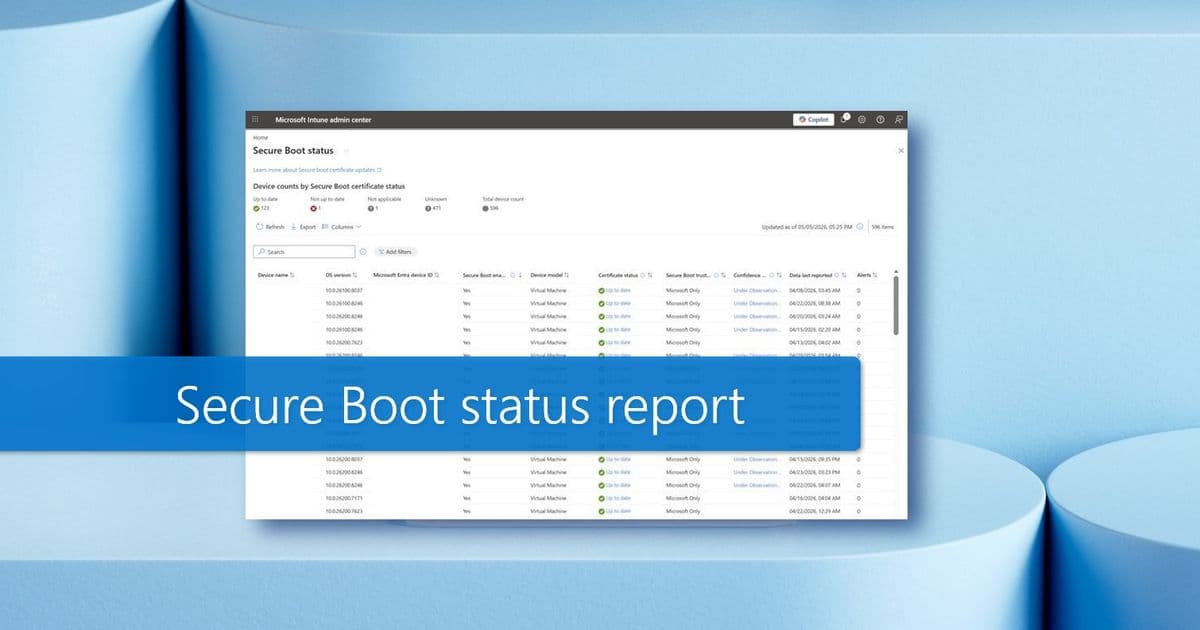Click the red Not up to date count icon
Viewport: 1200px width, 630px height.
click(x=313, y=208)
